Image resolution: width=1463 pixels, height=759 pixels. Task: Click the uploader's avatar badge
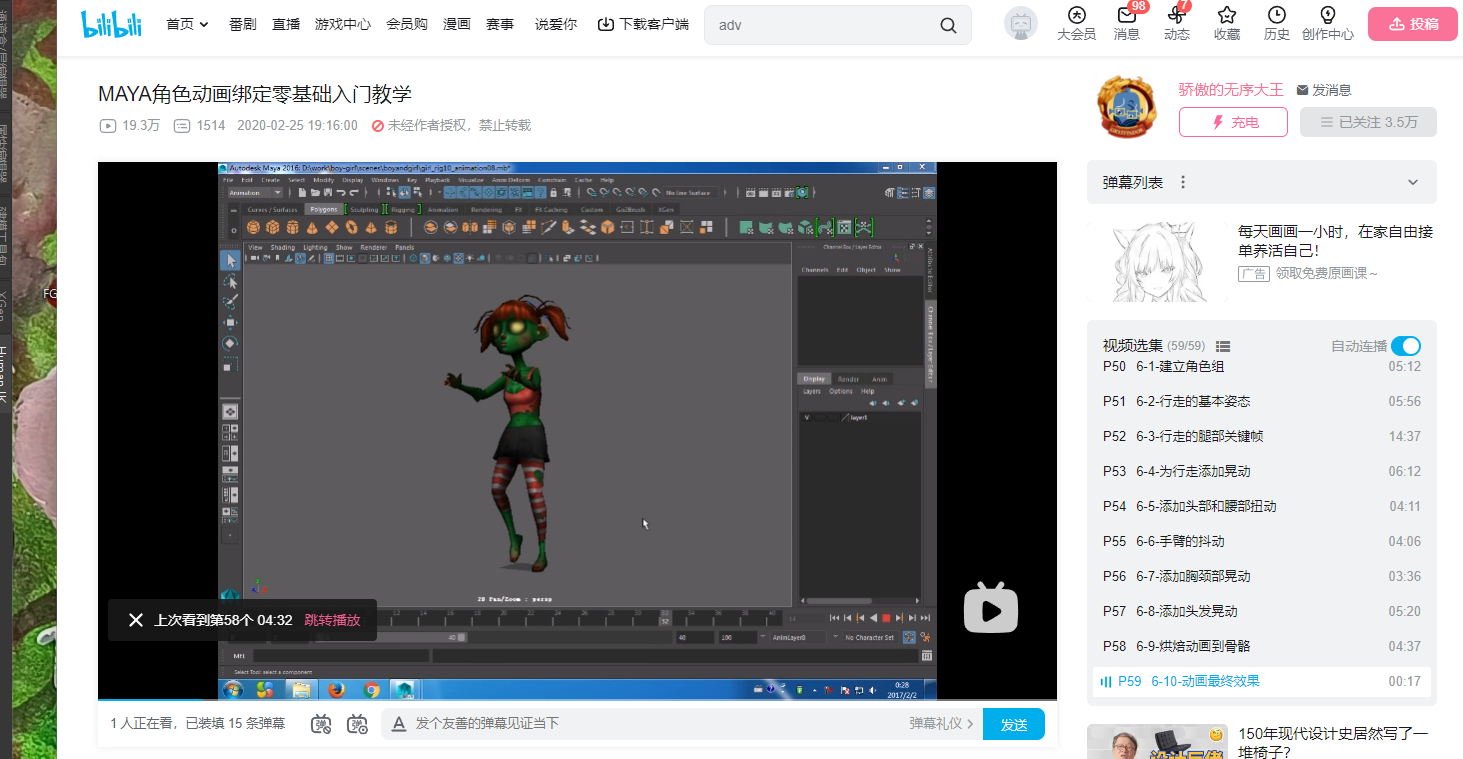point(1127,106)
